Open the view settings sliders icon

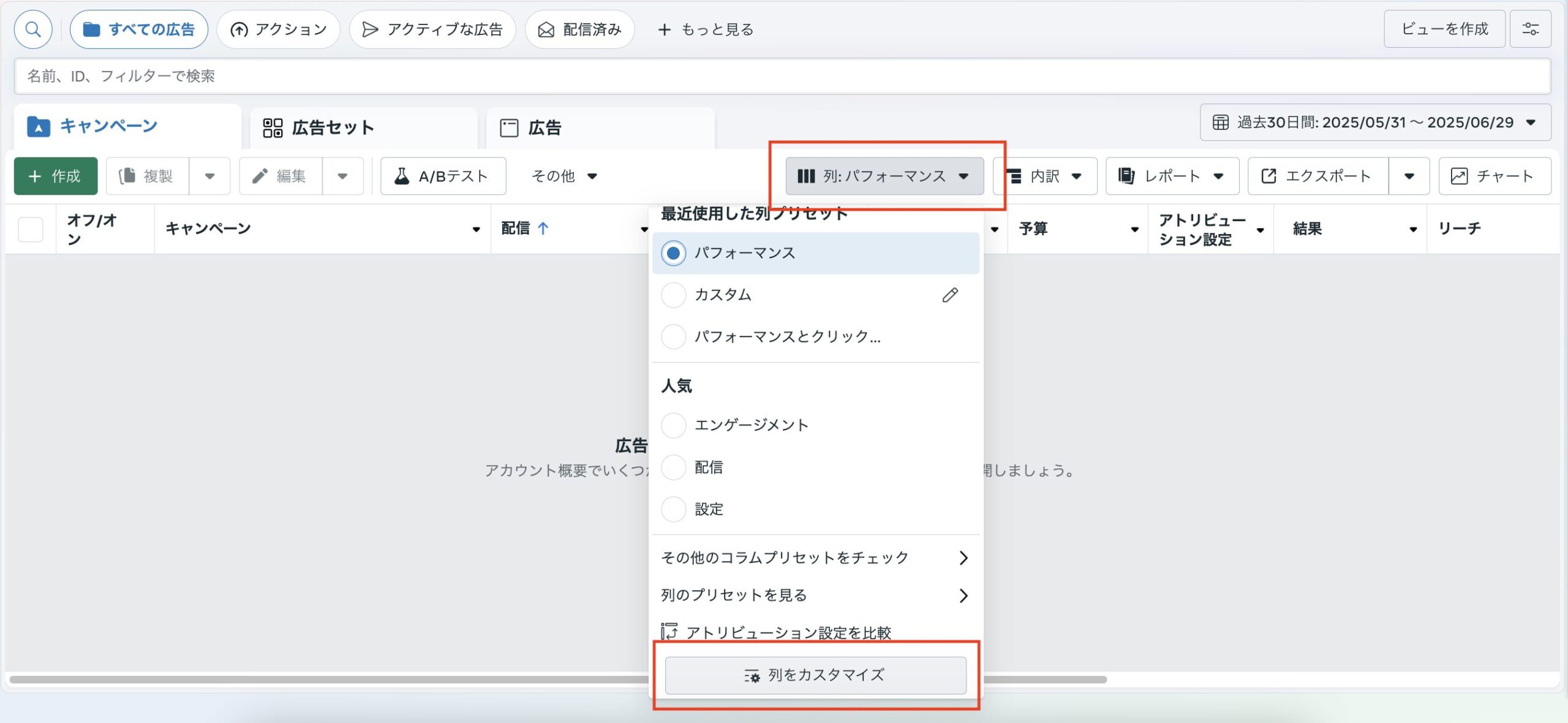tap(1530, 29)
